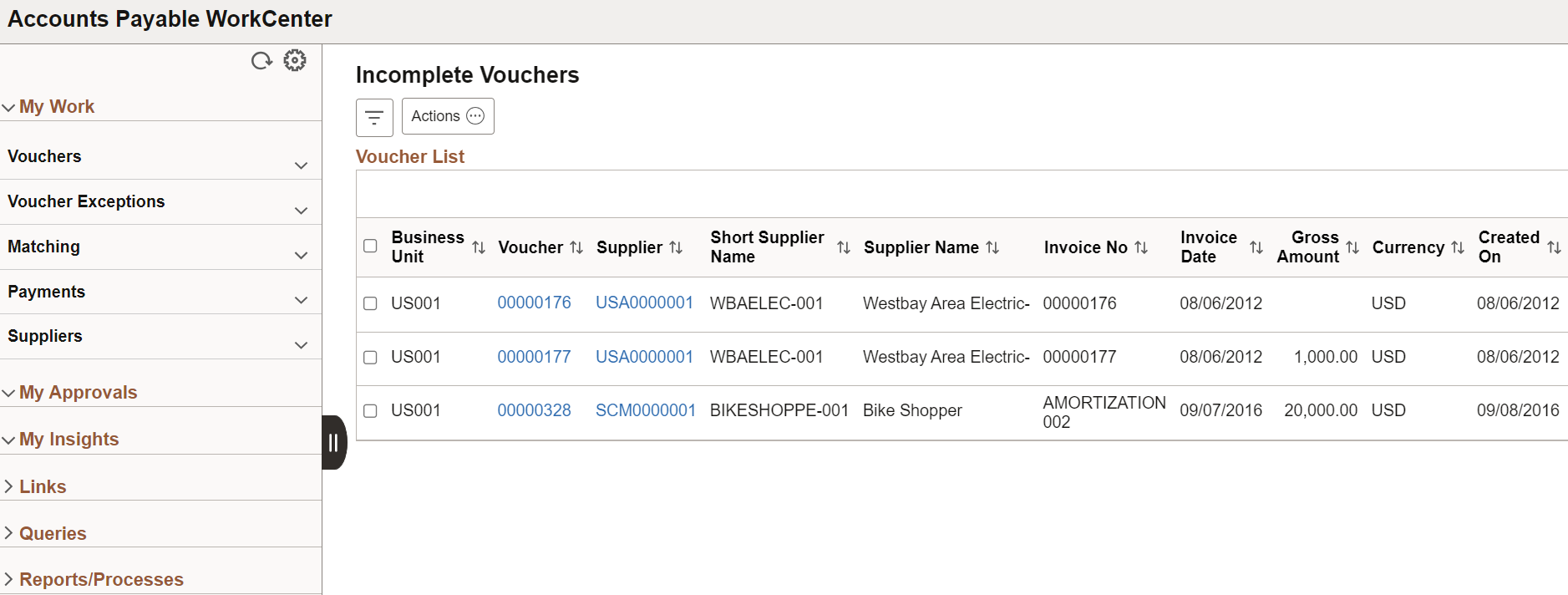Select Payments in My Work
This screenshot has width=1568, height=595.
pyautogui.click(x=46, y=292)
